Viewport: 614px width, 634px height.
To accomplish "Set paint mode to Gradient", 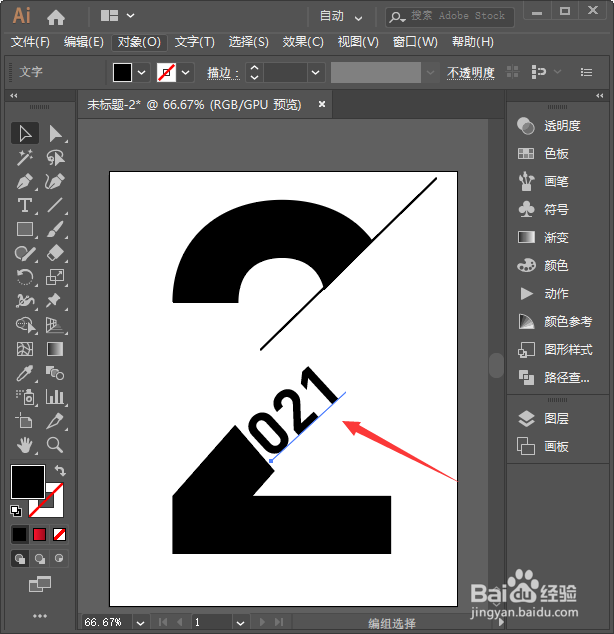I will 40,535.
